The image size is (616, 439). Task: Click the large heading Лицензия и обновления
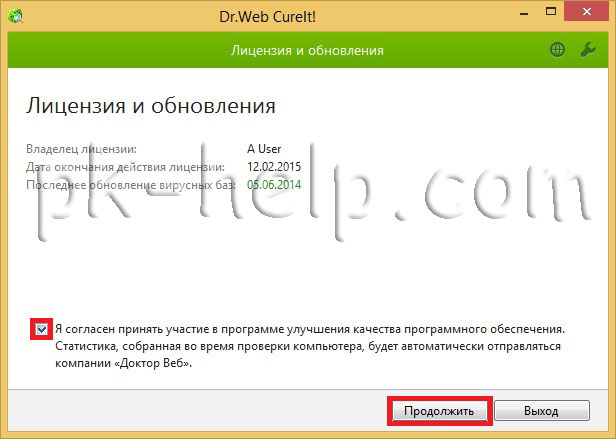click(151, 106)
